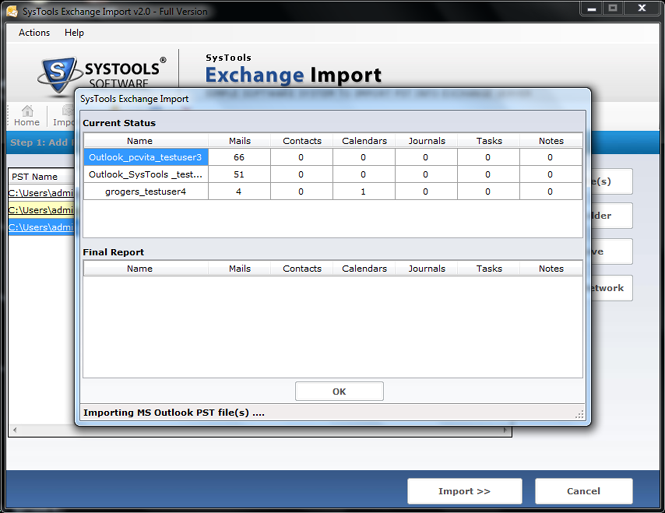Viewport: 665px width, 513px height.
Task: Click Final Report Mails column header
Action: [x=240, y=269]
